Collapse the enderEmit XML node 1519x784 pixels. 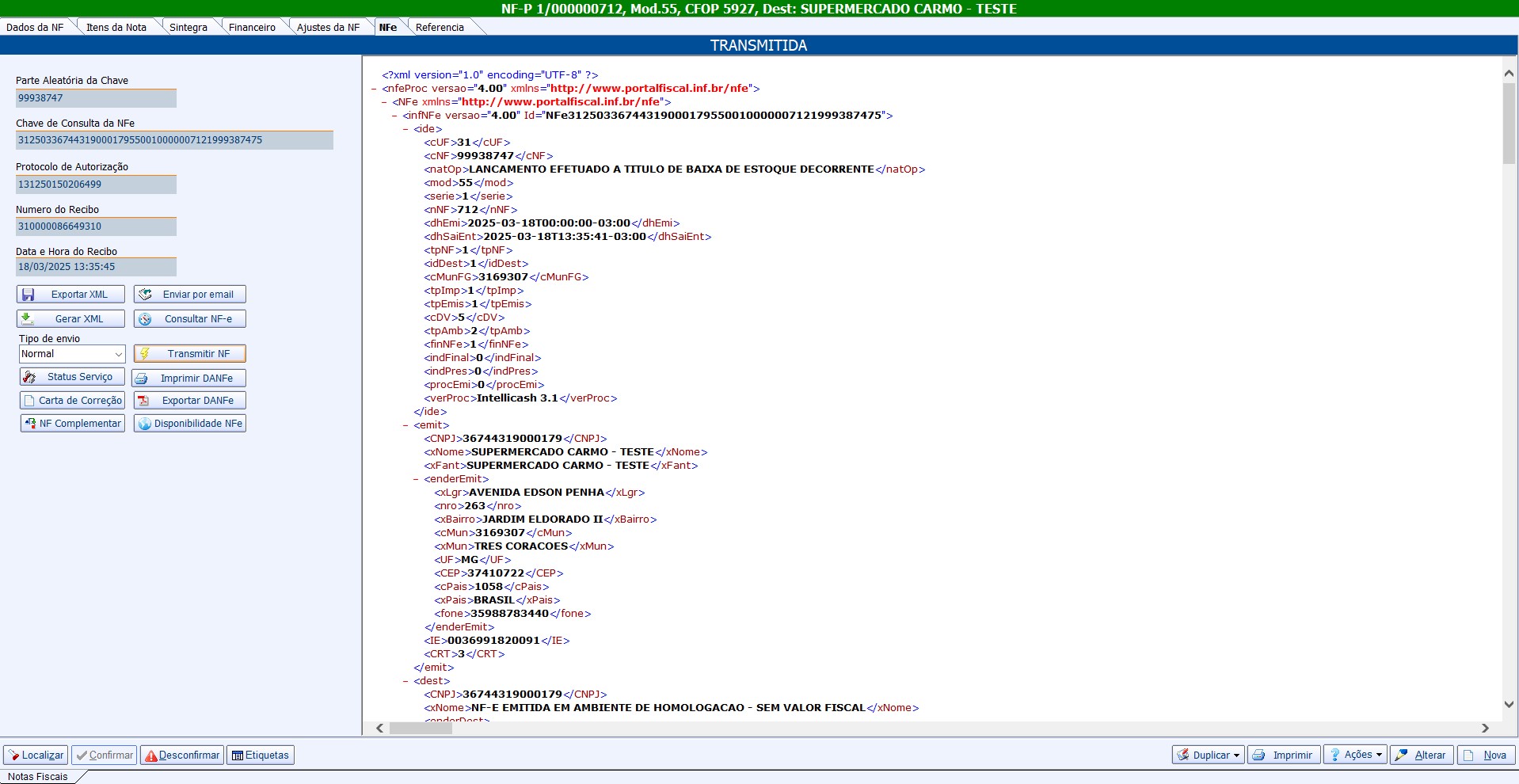point(416,479)
